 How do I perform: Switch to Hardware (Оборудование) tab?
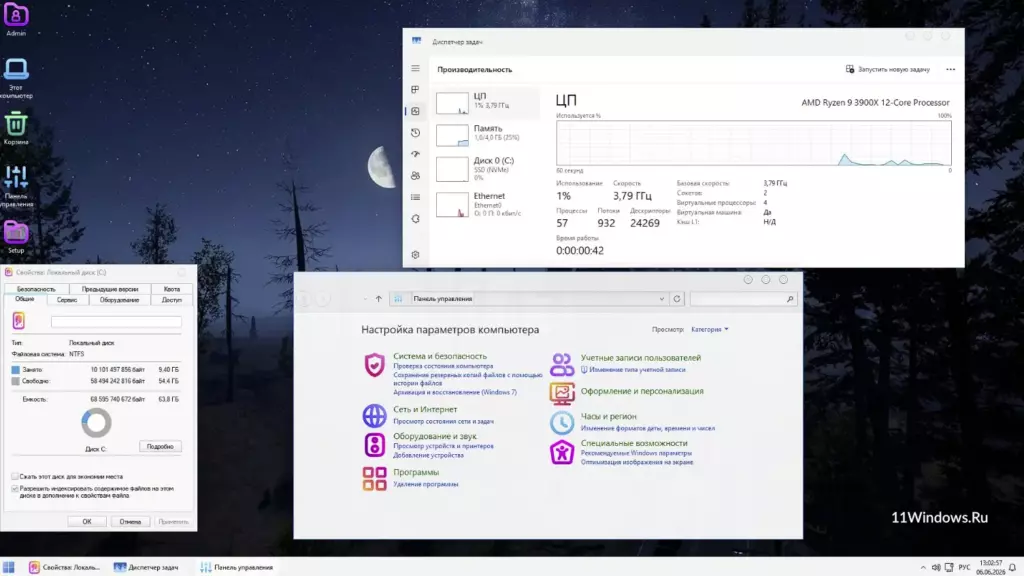pyautogui.click(x=119, y=300)
